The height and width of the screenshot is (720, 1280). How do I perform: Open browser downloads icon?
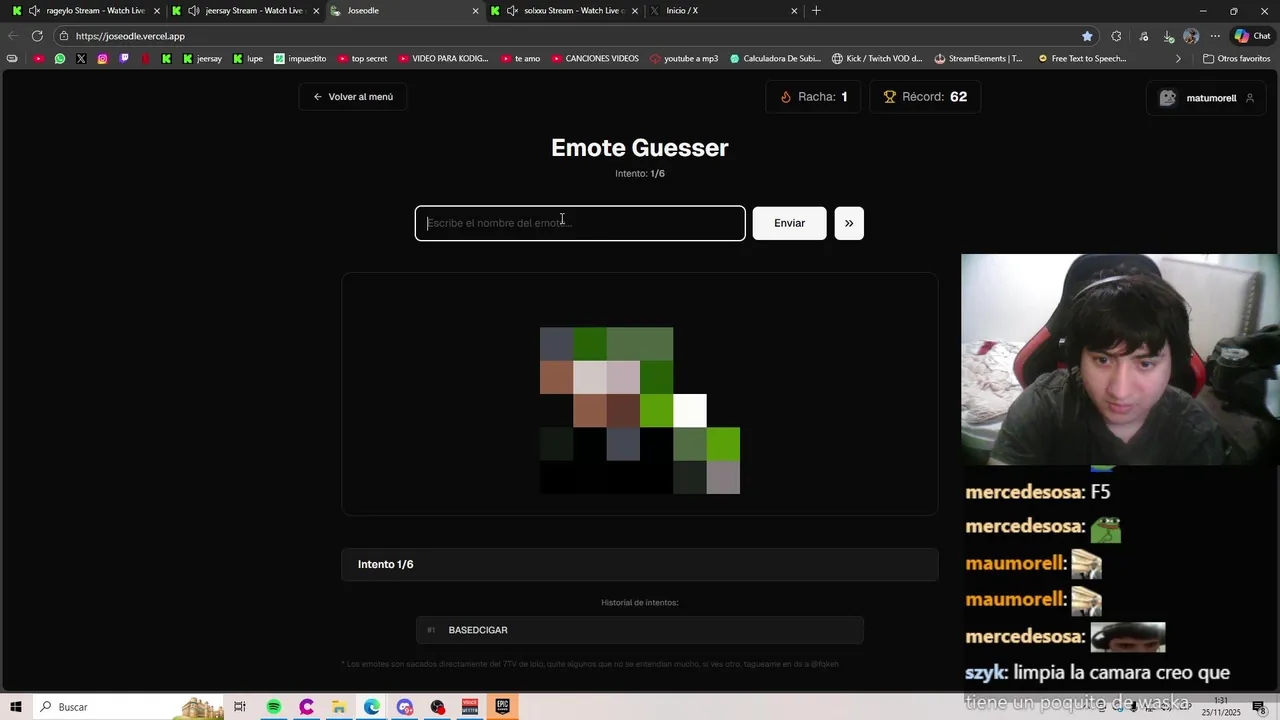pyautogui.click(x=1168, y=36)
